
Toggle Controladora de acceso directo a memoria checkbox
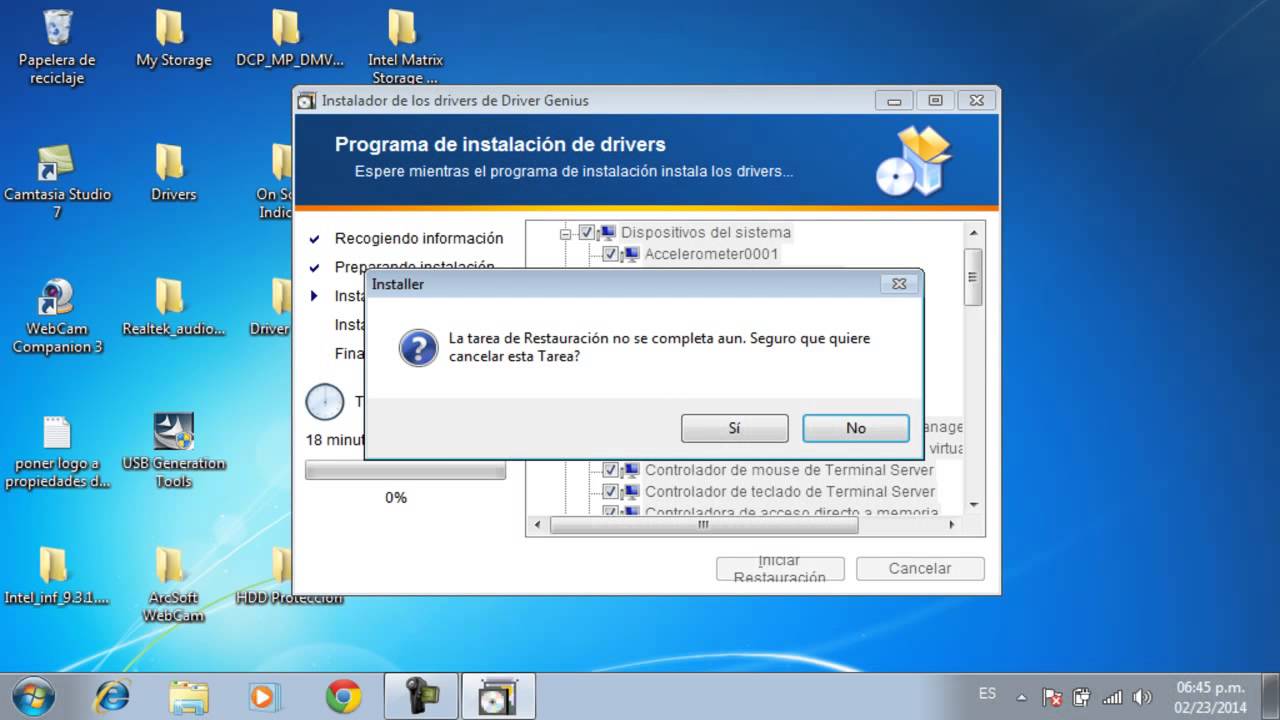click(x=610, y=511)
